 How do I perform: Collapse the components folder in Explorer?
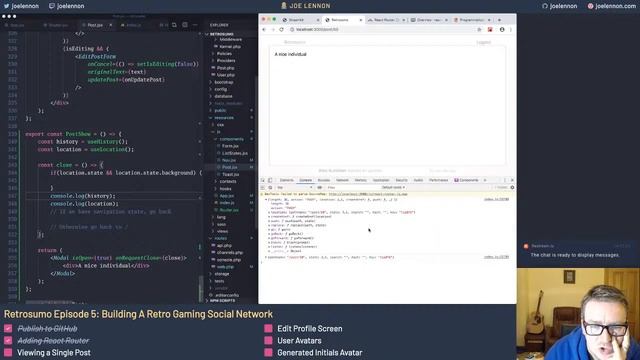[231, 139]
